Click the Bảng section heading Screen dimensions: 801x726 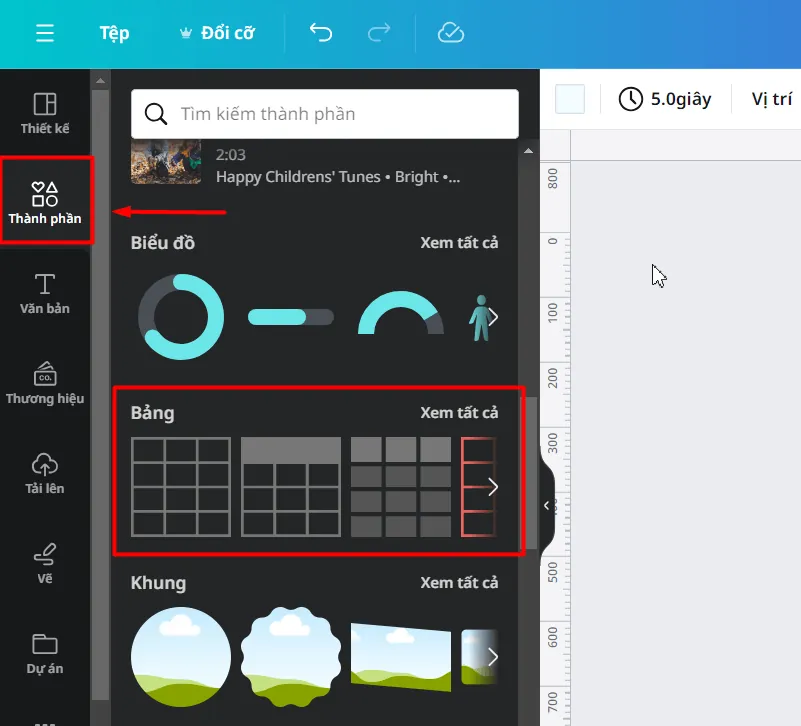[x=152, y=413]
